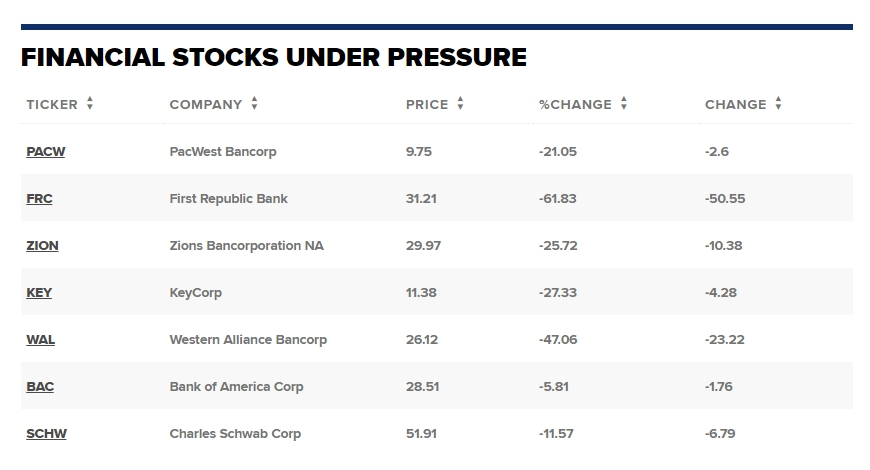Sort table by PRICE column header
The width and height of the screenshot is (870, 470).
(427, 104)
